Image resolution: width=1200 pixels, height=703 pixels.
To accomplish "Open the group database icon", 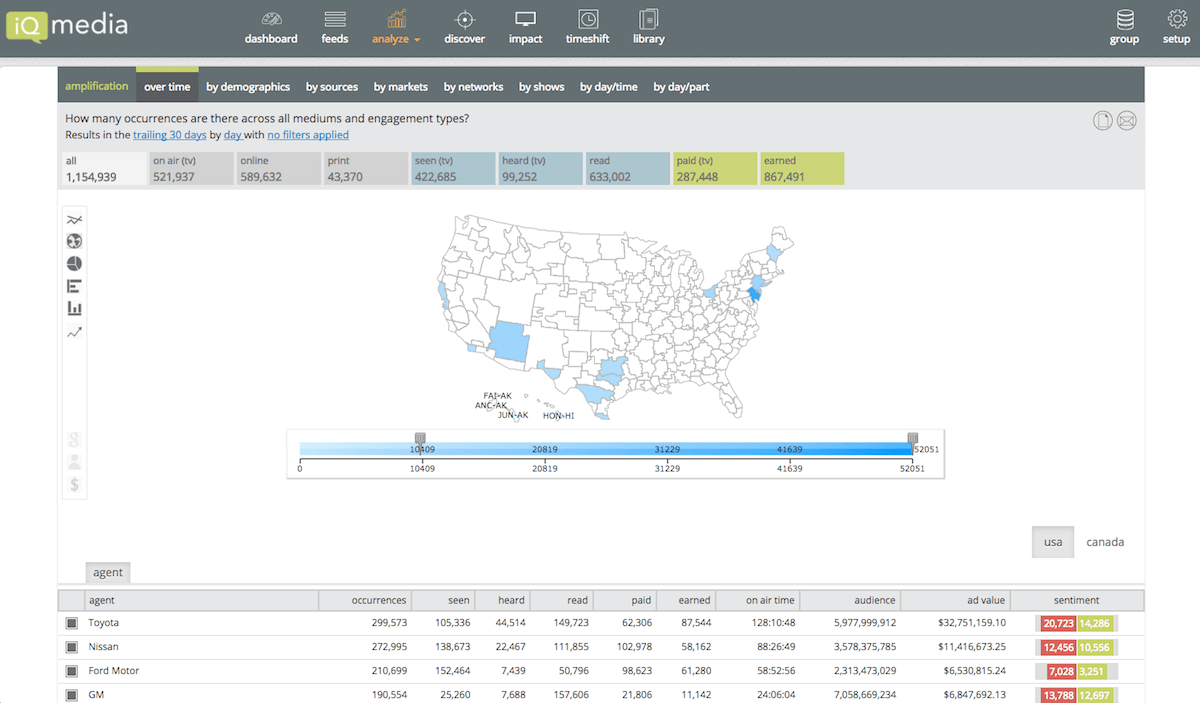I will (x=1125, y=19).
